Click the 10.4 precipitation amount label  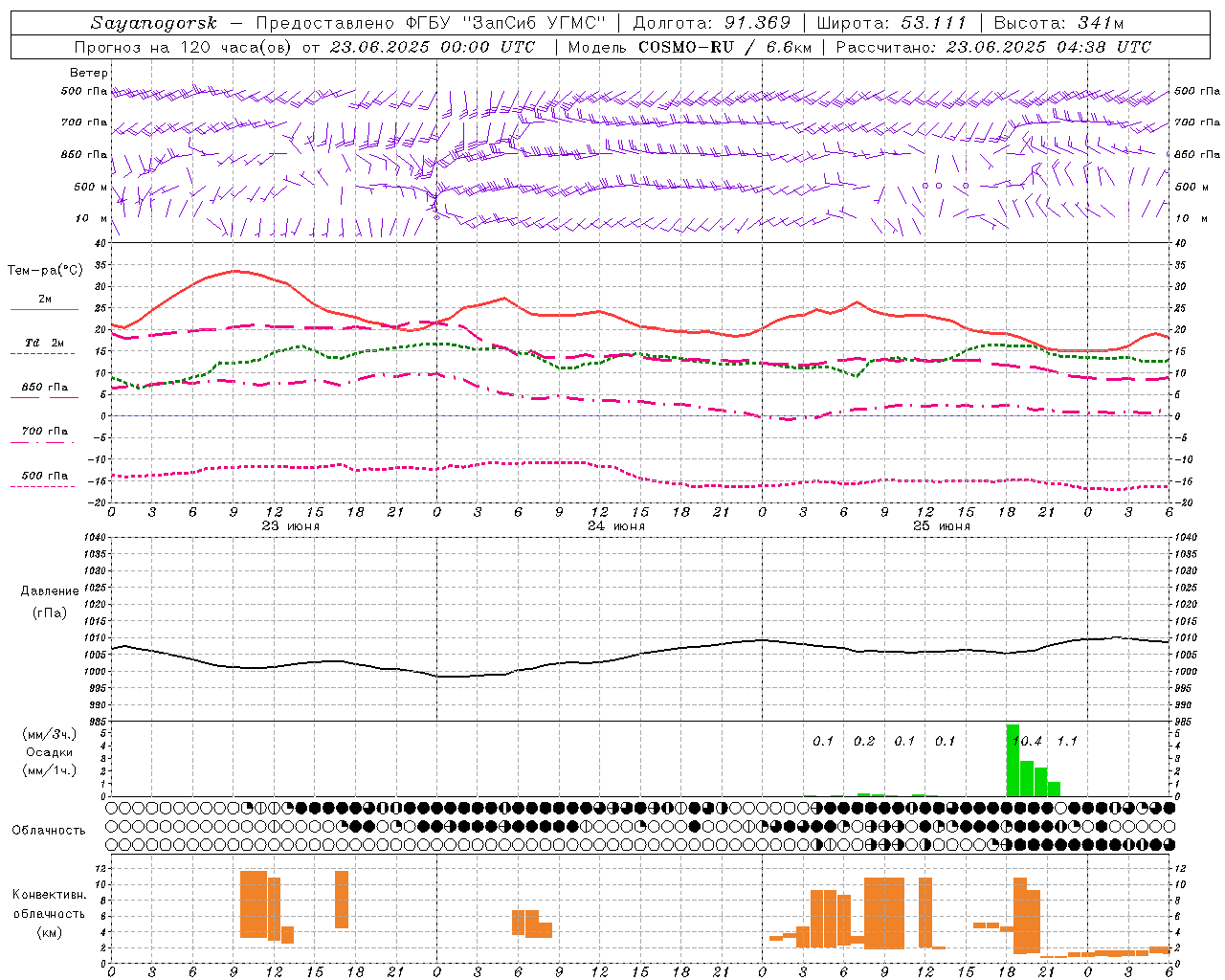point(1026,742)
